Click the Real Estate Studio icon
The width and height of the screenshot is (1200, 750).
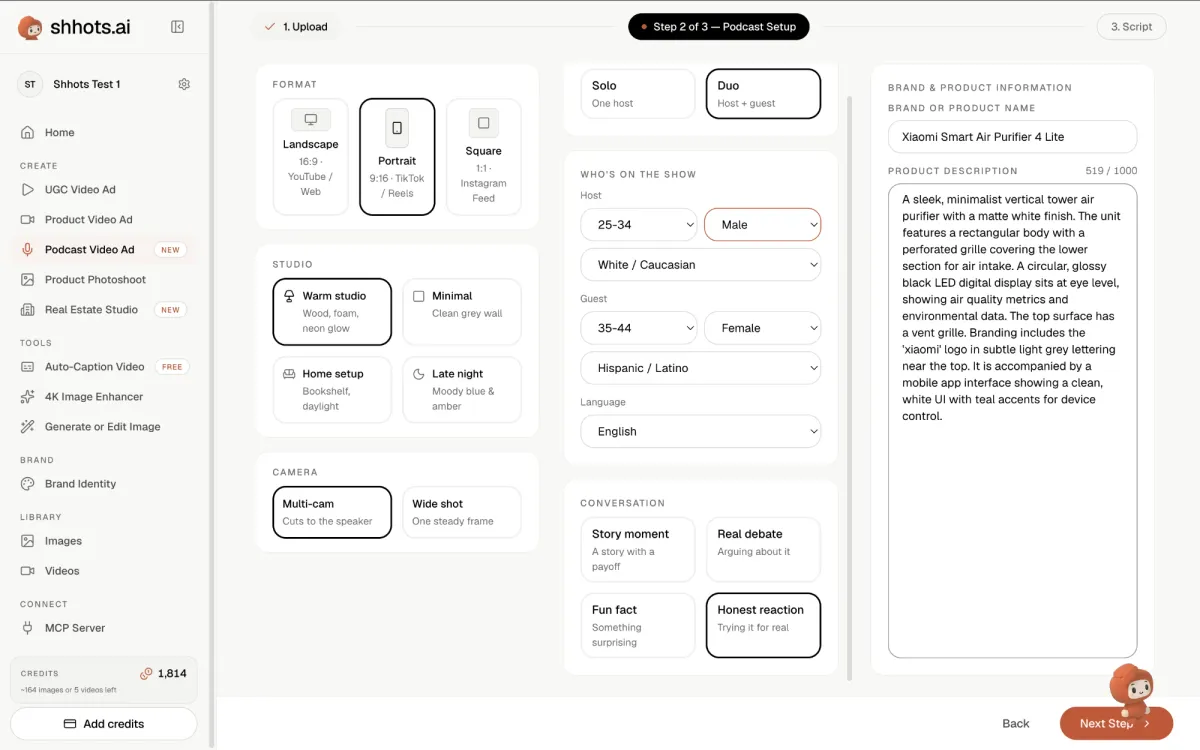click(x=28, y=309)
